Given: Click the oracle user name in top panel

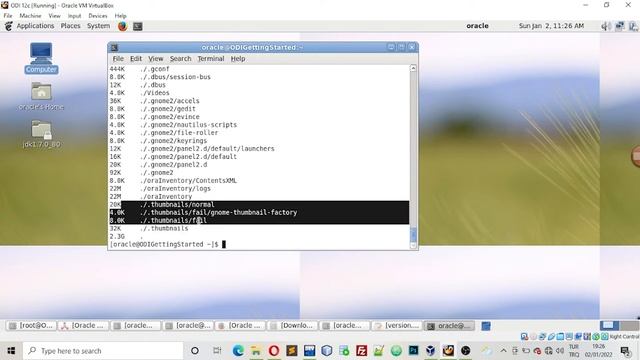Looking at the screenshot, I should [x=477, y=26].
